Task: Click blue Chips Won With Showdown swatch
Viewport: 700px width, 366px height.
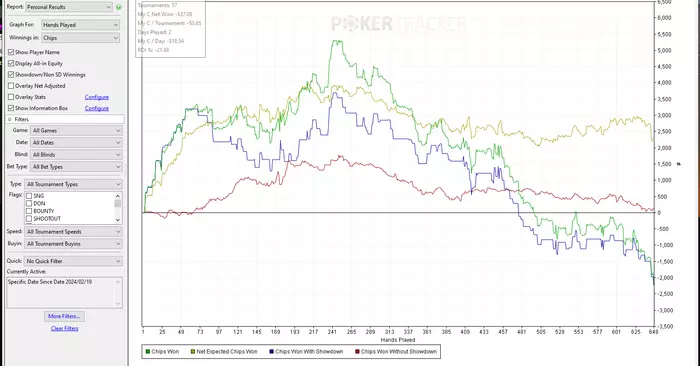Action: coord(271,352)
